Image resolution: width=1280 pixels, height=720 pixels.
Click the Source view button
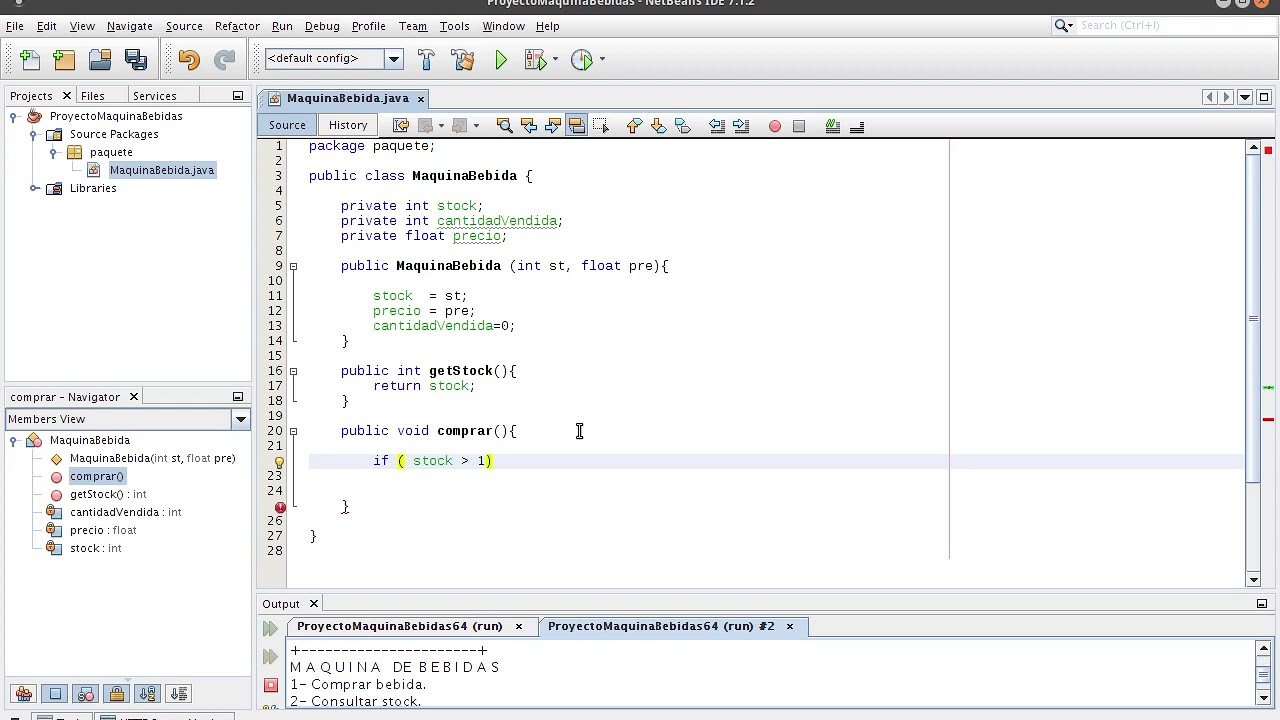tap(287, 125)
